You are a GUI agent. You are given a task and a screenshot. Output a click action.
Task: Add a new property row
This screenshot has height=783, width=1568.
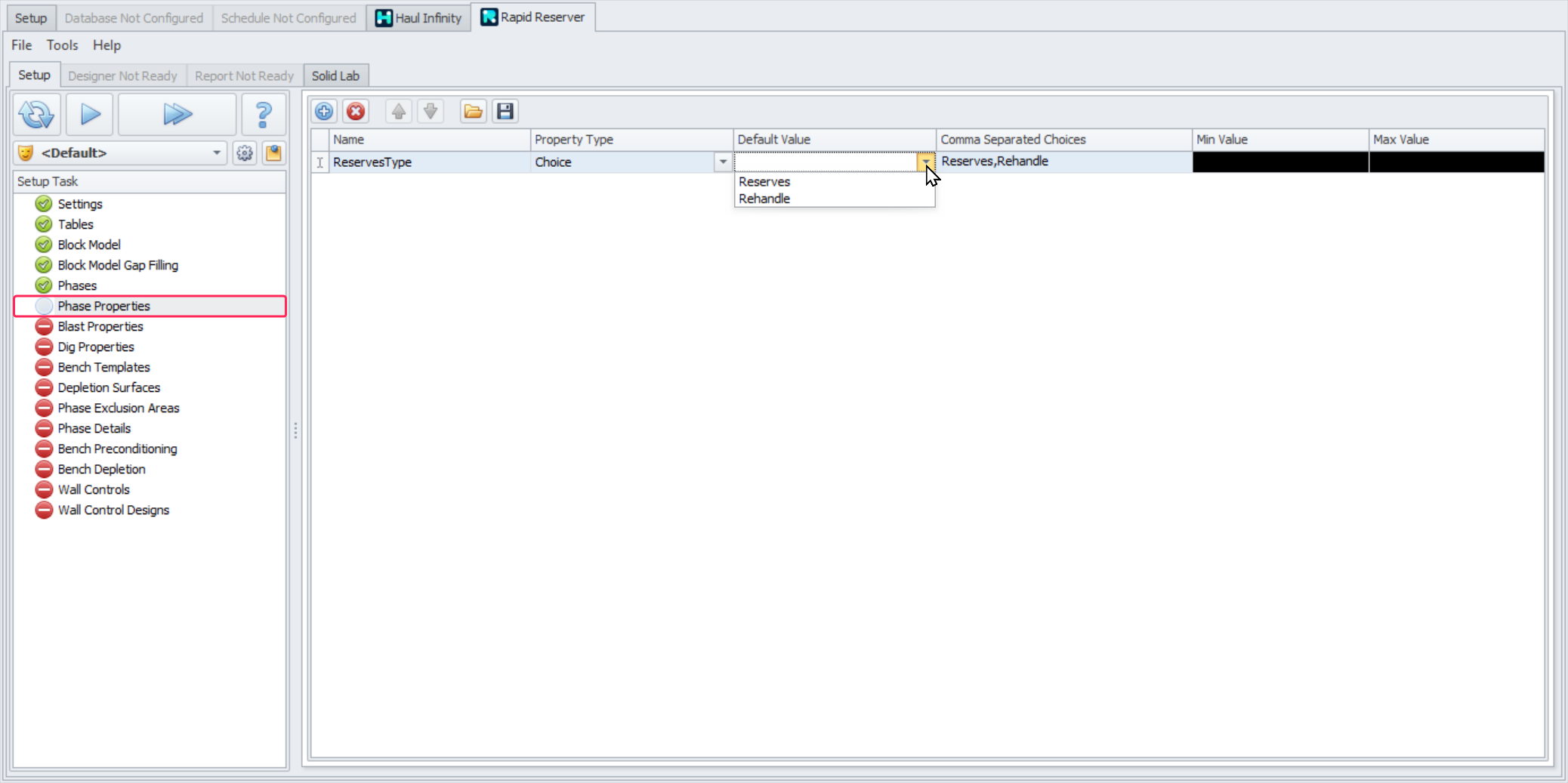tap(324, 112)
